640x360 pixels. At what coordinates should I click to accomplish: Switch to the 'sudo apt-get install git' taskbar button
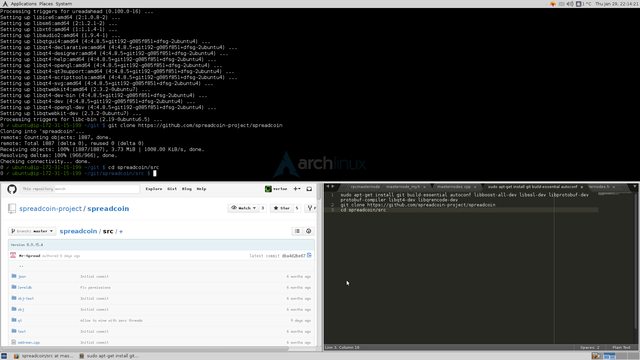108,356
